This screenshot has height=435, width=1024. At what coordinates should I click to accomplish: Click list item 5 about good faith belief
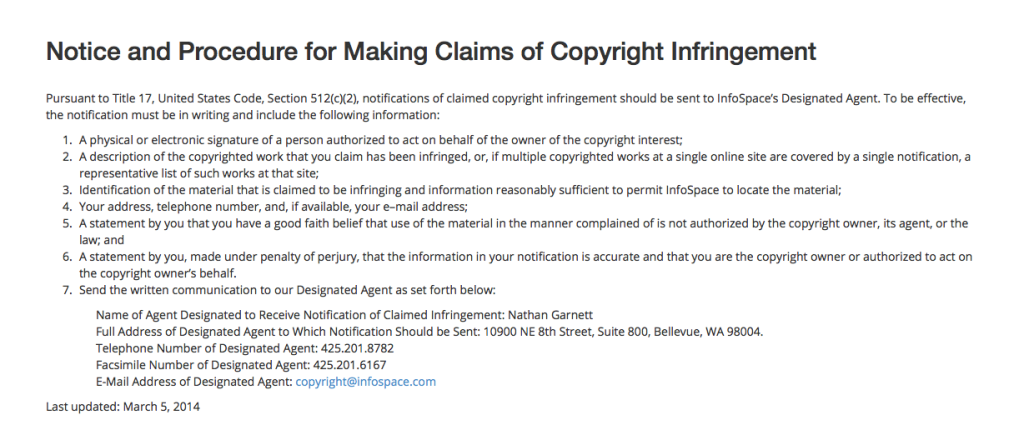523,231
